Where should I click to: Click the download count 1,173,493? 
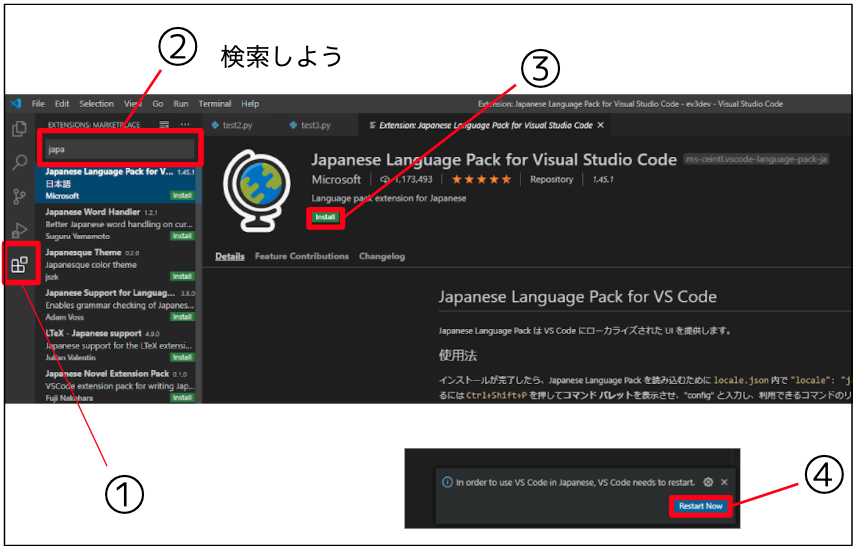point(406,179)
